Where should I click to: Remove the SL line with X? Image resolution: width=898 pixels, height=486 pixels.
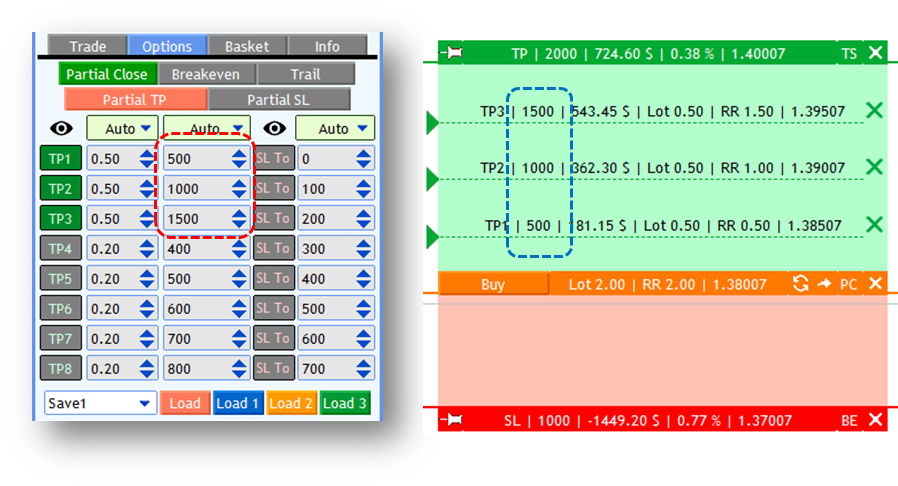tap(875, 420)
